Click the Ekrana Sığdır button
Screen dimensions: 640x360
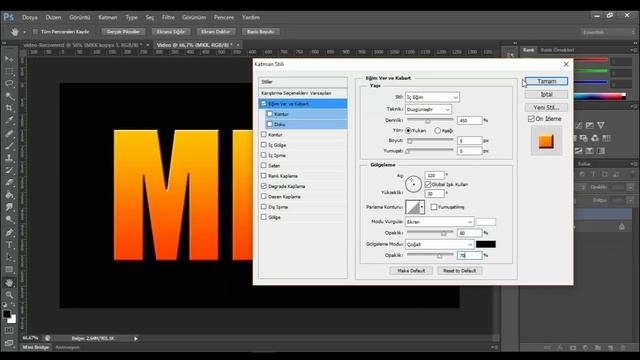click(x=171, y=31)
